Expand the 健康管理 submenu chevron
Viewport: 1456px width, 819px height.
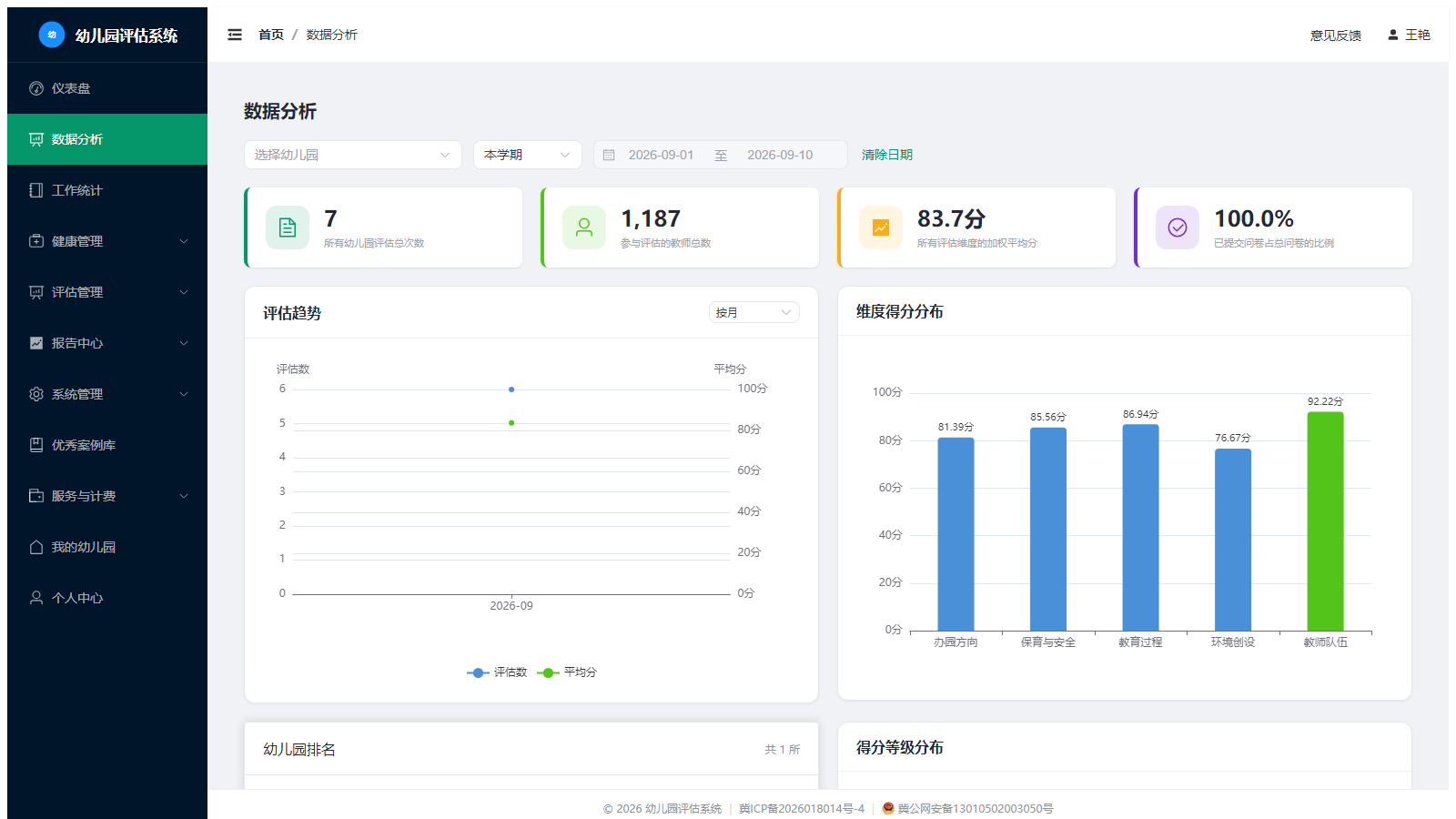pyautogui.click(x=184, y=241)
